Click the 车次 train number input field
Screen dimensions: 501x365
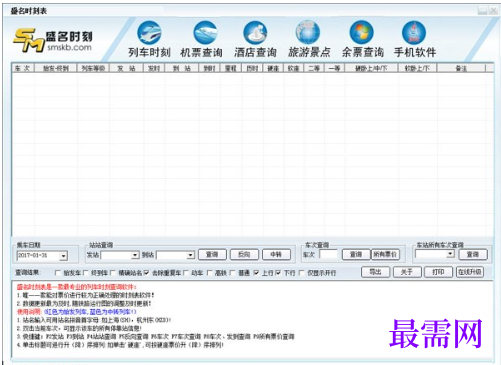coord(328,255)
